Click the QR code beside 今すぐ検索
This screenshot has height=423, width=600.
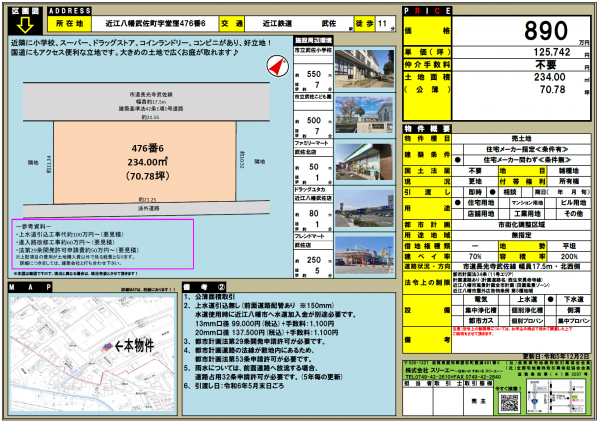click(509, 403)
